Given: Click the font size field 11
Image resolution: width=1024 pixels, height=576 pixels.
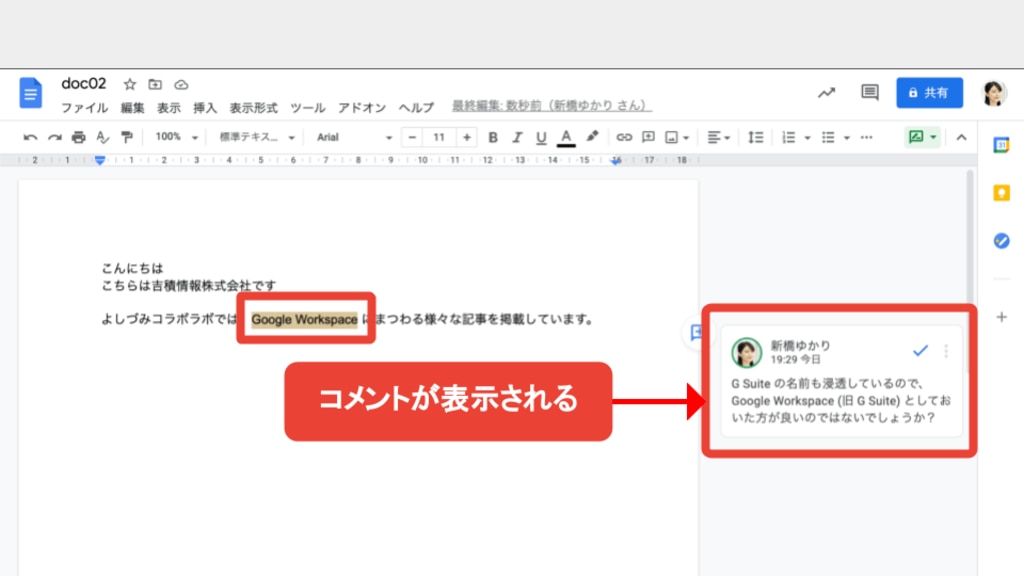Looking at the screenshot, I should (439, 137).
